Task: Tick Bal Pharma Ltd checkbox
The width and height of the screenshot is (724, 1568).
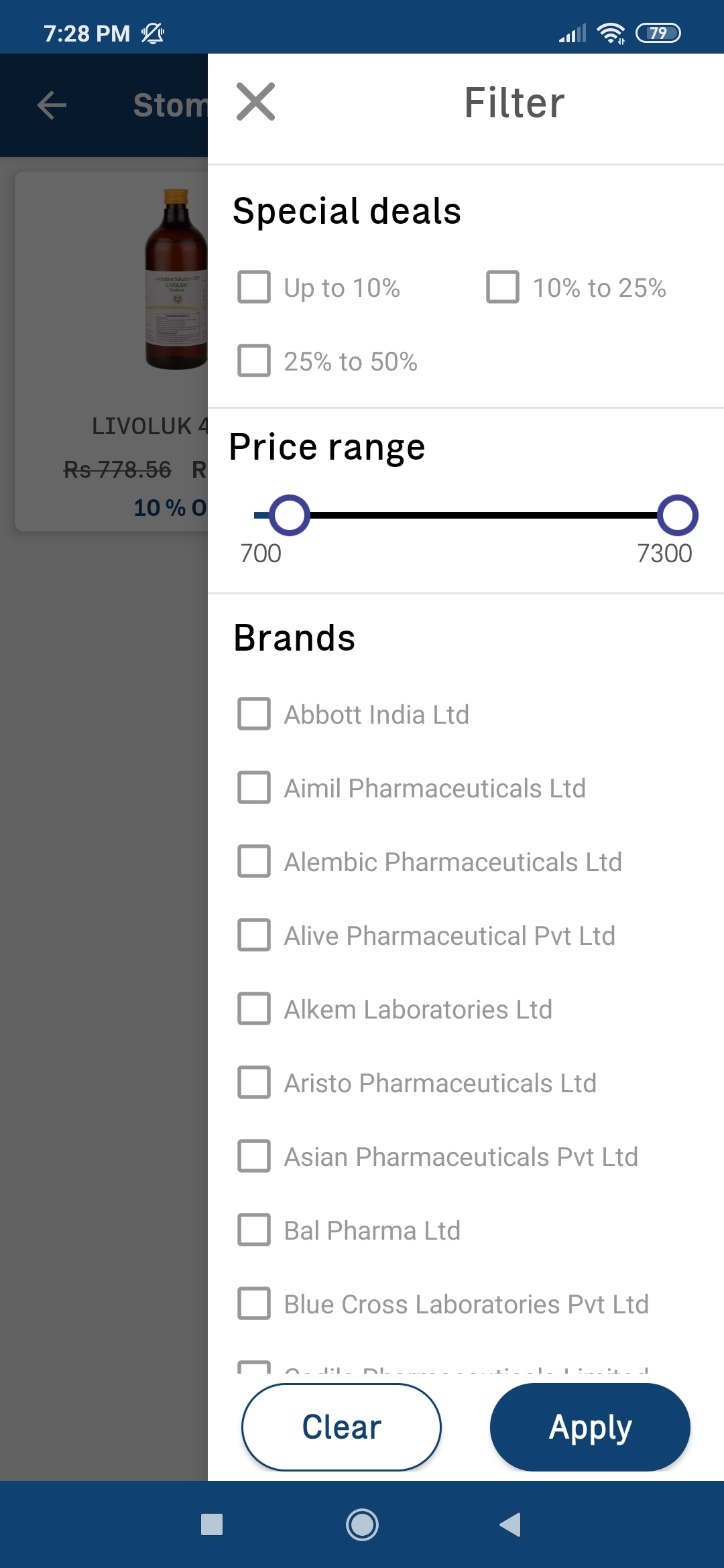Action: pos(254,1230)
